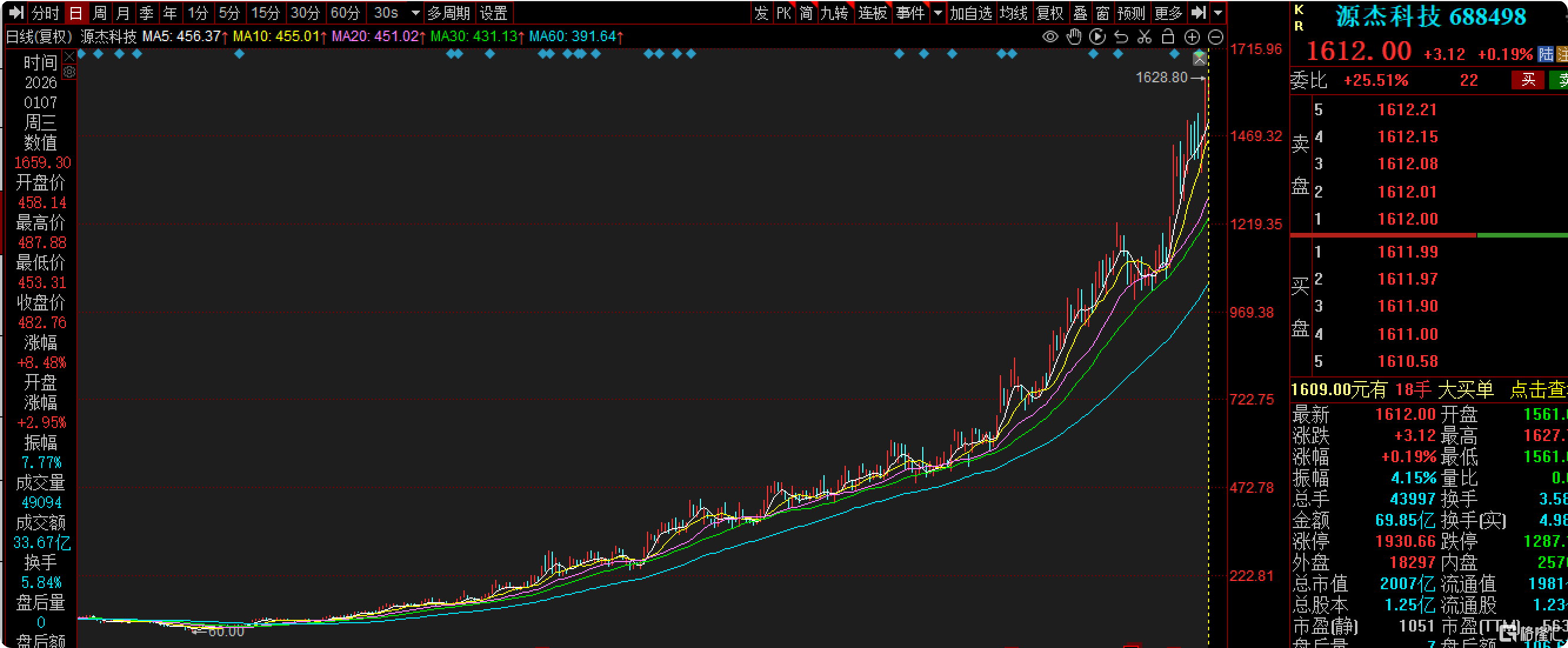Open the rightmost toolbar dropdown arrow
Viewport: 1568px width, 648px height.
pyautogui.click(x=1218, y=13)
